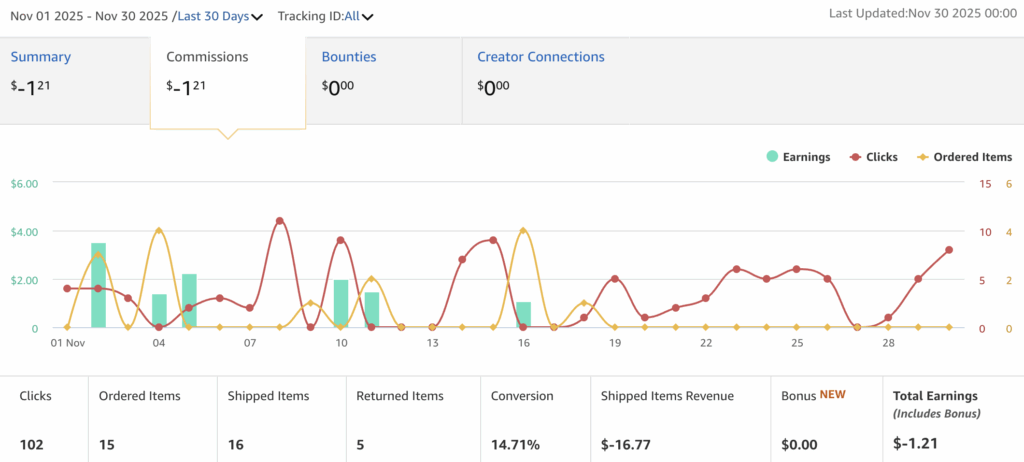
Task: Open the Last 30 Days date range dropdown
Action: tap(213, 16)
